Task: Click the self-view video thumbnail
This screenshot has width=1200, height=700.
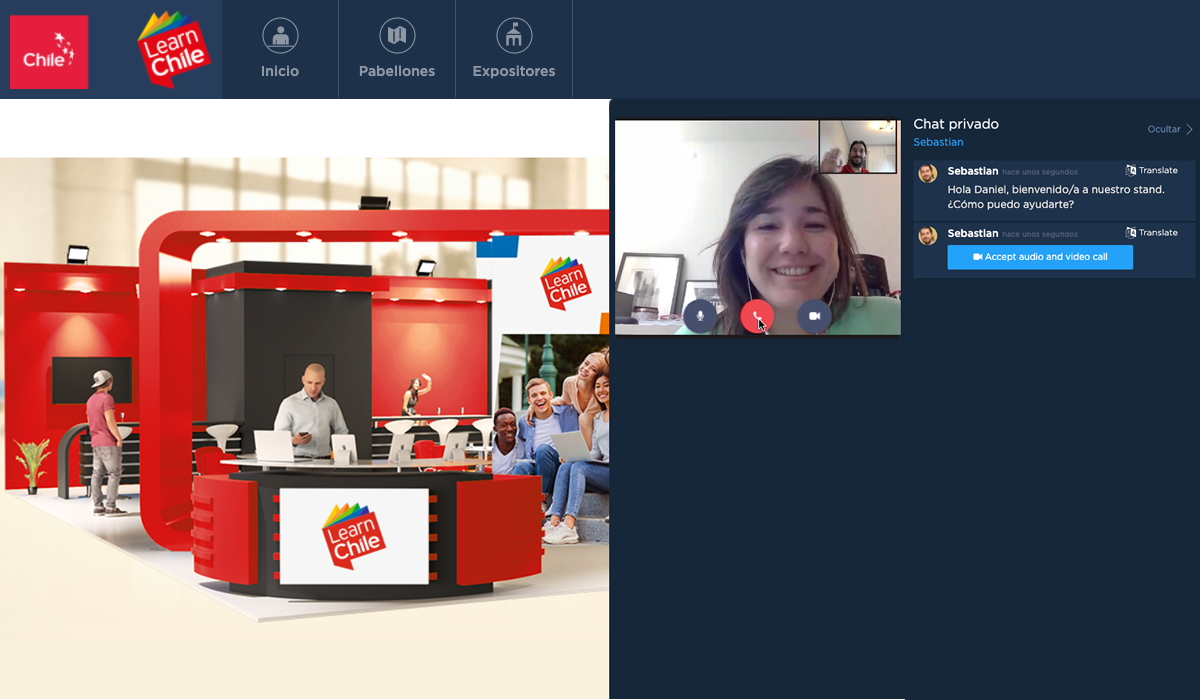Action: pos(858,147)
